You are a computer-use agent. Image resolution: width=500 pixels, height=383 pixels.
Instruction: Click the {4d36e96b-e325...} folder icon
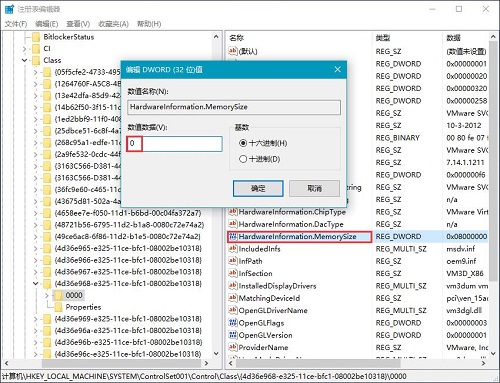(x=47, y=342)
